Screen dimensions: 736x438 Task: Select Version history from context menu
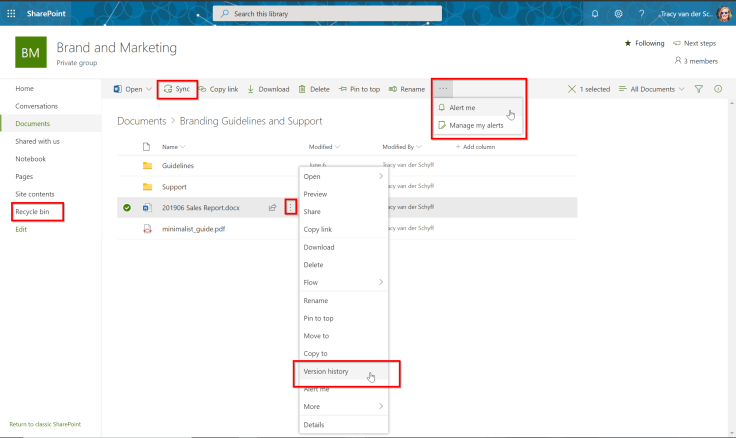click(326, 371)
